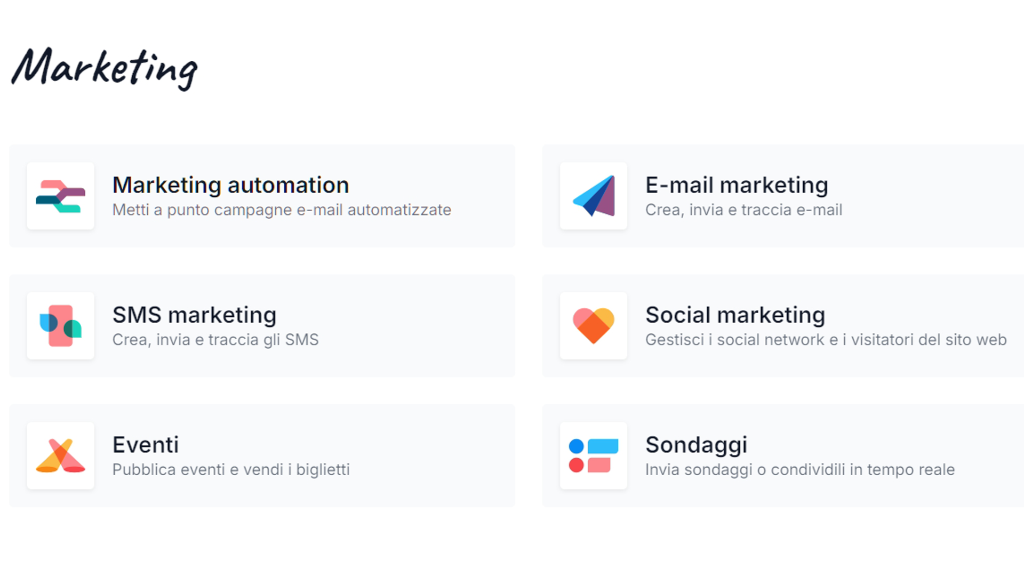Viewport: 1024px width, 576px height.
Task: Click the Marketing section heading
Action: click(x=104, y=68)
